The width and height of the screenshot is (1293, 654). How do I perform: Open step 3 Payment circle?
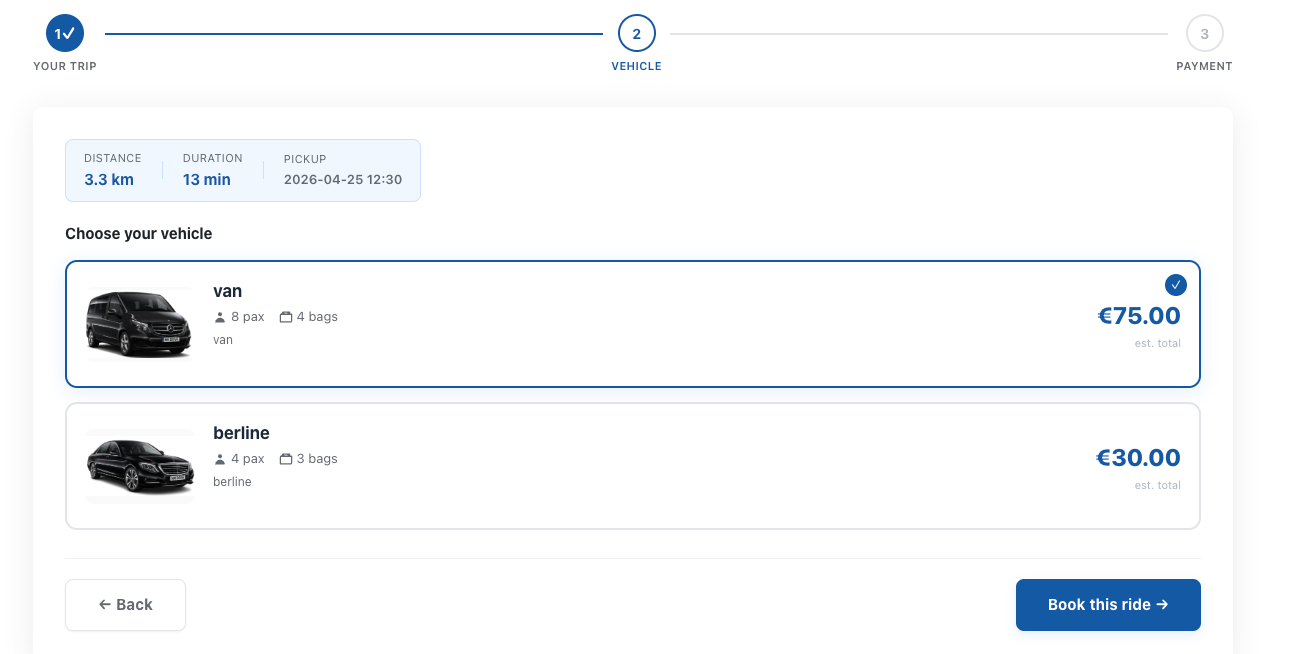[x=1205, y=33]
